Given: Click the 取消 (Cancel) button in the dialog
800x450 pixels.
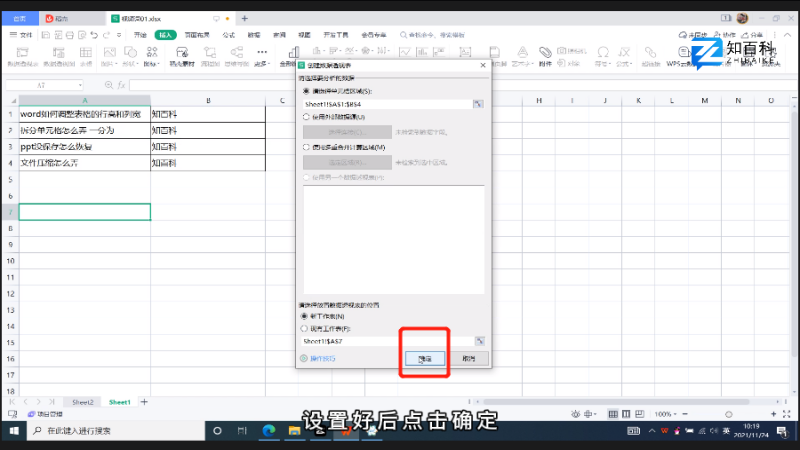Looking at the screenshot, I should point(467,358).
